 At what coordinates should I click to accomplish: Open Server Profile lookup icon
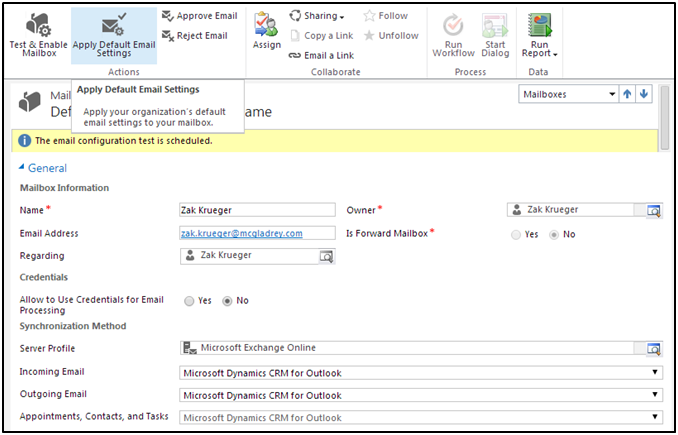pyautogui.click(x=654, y=349)
